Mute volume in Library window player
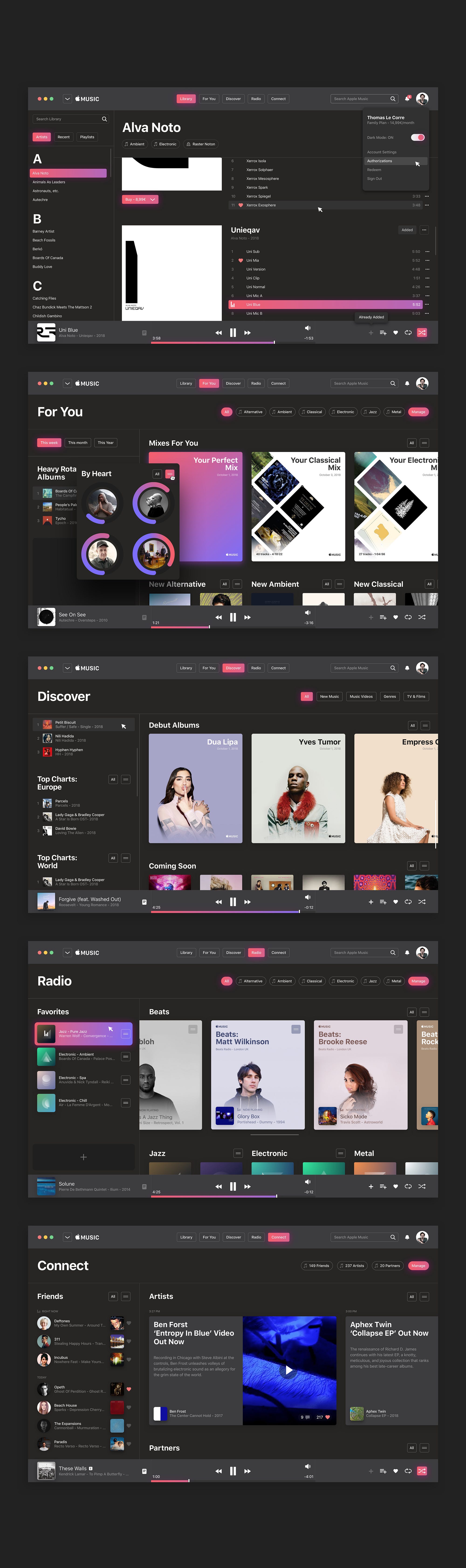This screenshot has width=466, height=1568. [x=307, y=328]
